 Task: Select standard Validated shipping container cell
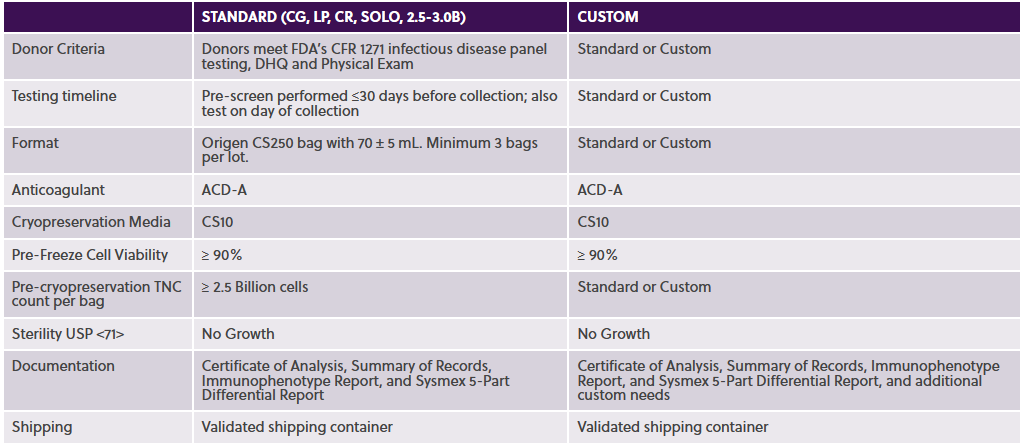(297, 427)
